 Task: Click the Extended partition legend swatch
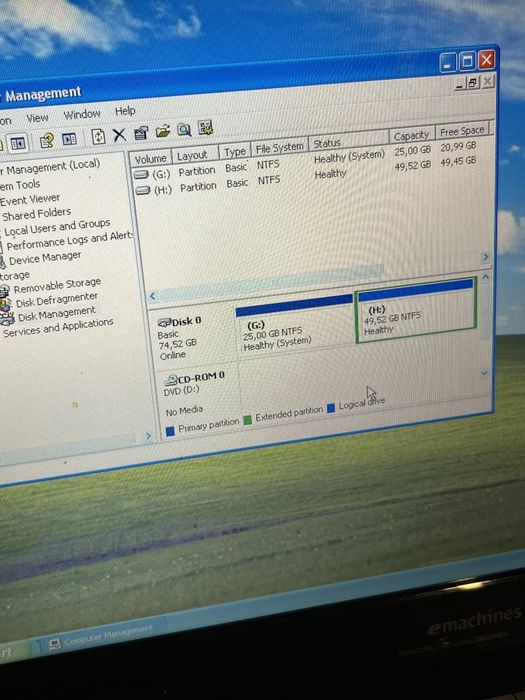[x=247, y=420]
